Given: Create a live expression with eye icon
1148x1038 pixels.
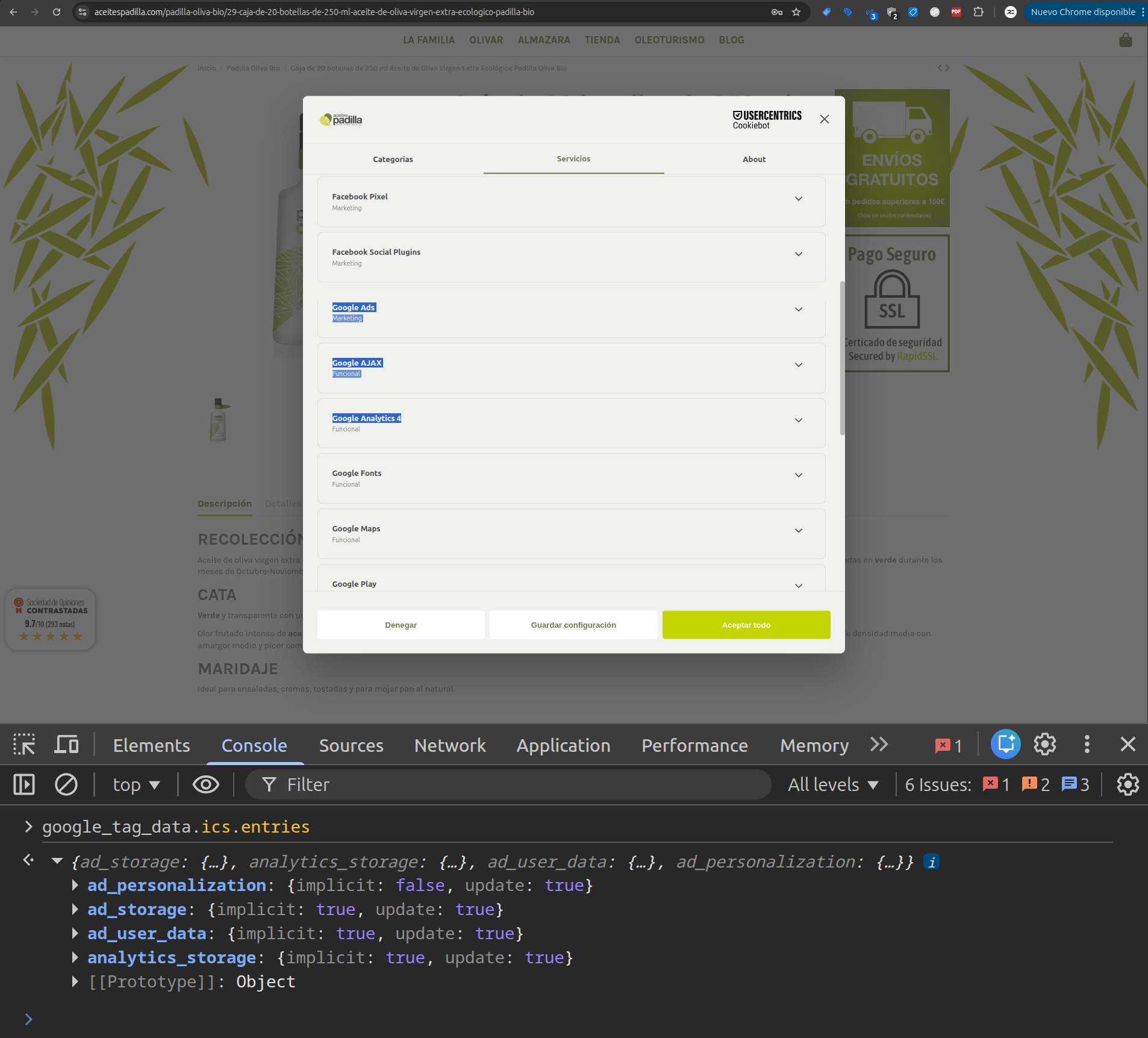Looking at the screenshot, I should click(206, 784).
